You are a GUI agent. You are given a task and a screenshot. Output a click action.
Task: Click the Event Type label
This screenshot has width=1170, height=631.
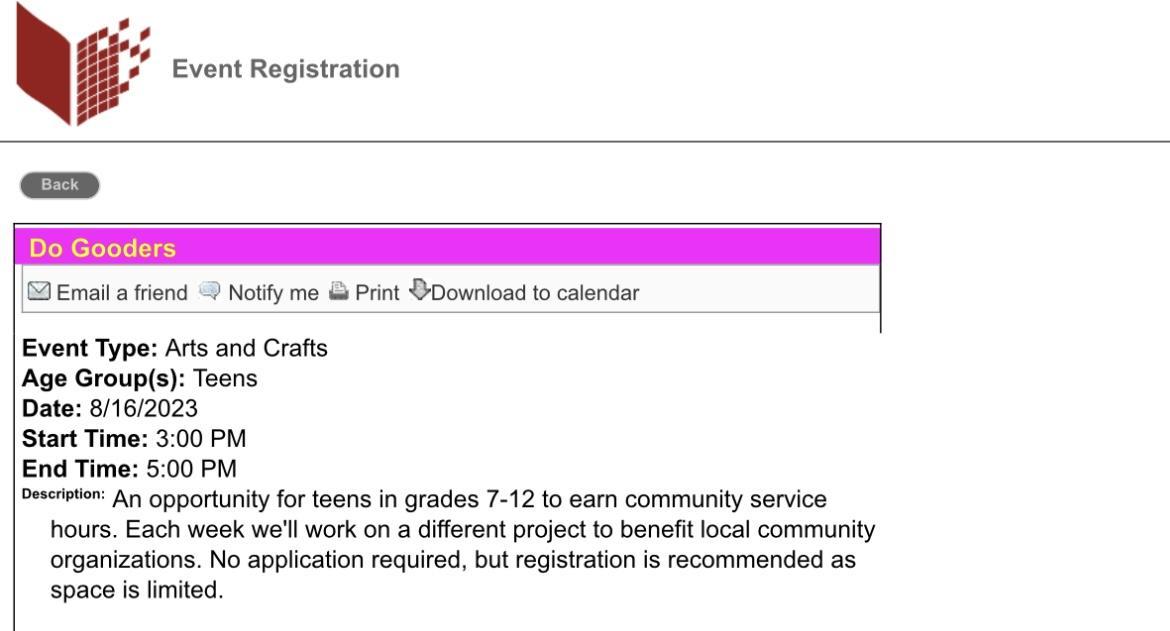pos(90,349)
